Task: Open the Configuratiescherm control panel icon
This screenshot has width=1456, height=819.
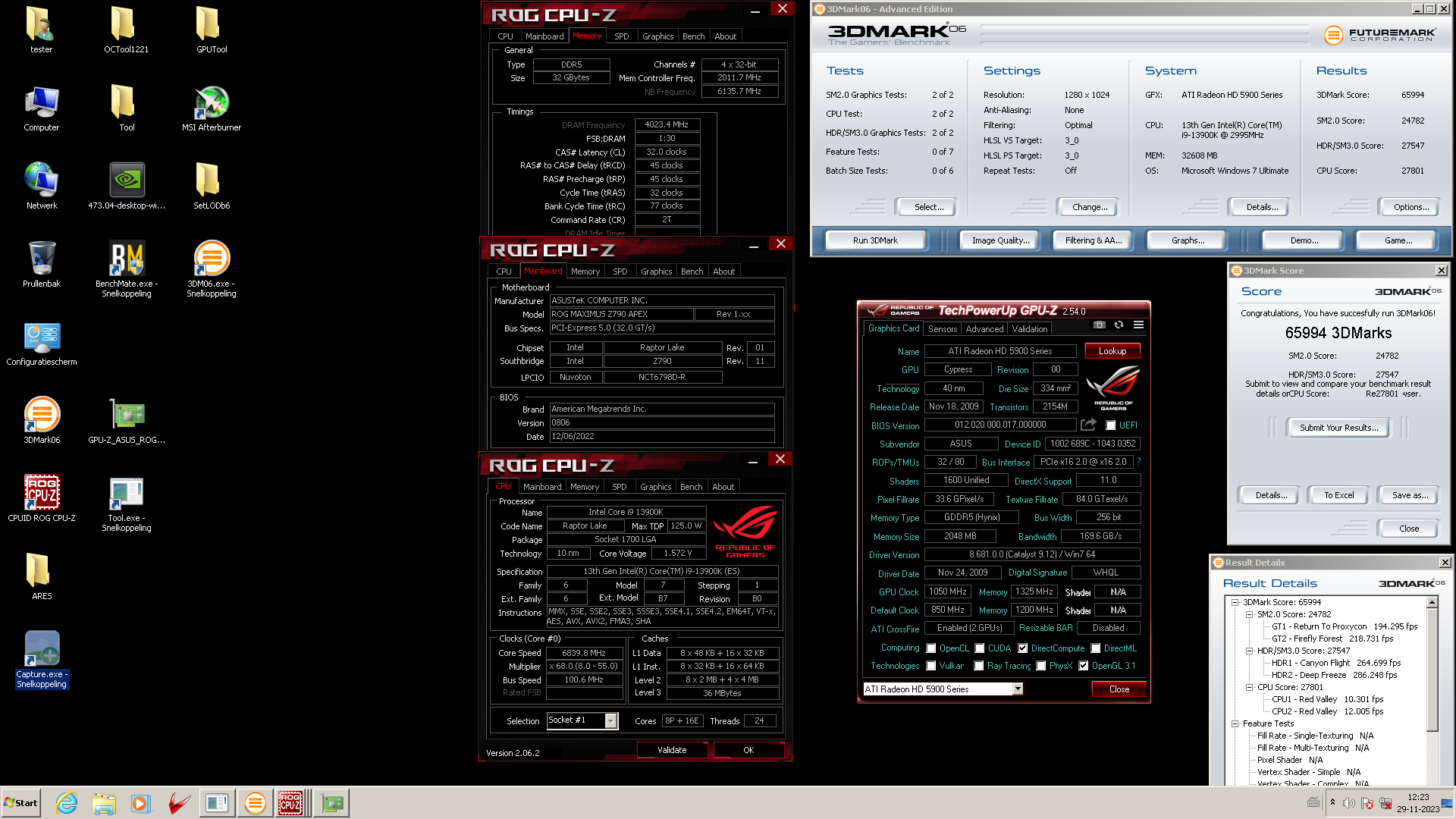Action: (42, 343)
